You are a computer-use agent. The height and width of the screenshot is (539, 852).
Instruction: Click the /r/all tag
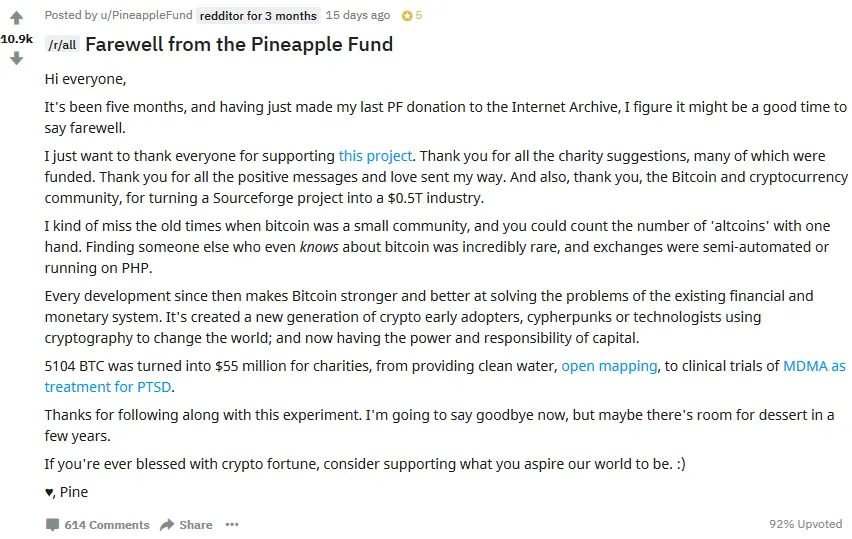(62, 45)
